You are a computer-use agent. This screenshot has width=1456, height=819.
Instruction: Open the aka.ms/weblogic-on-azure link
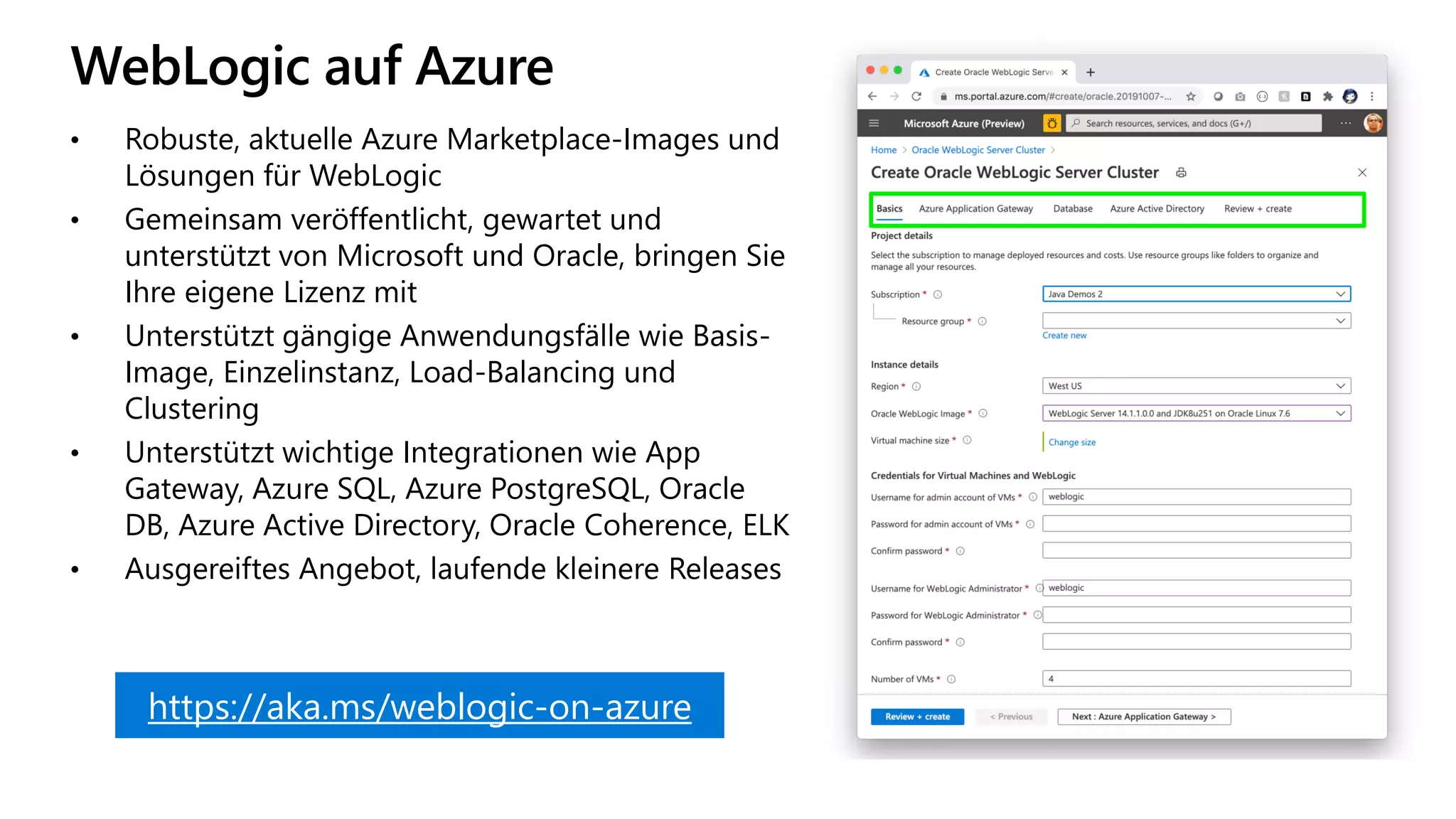coord(419,706)
